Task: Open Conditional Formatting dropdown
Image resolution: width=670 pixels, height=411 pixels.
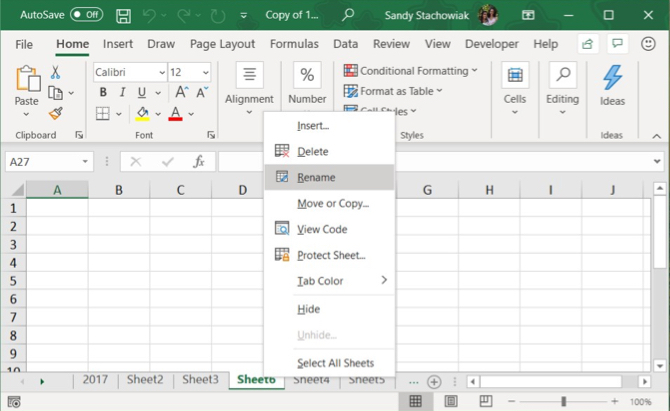Action: tap(411, 70)
